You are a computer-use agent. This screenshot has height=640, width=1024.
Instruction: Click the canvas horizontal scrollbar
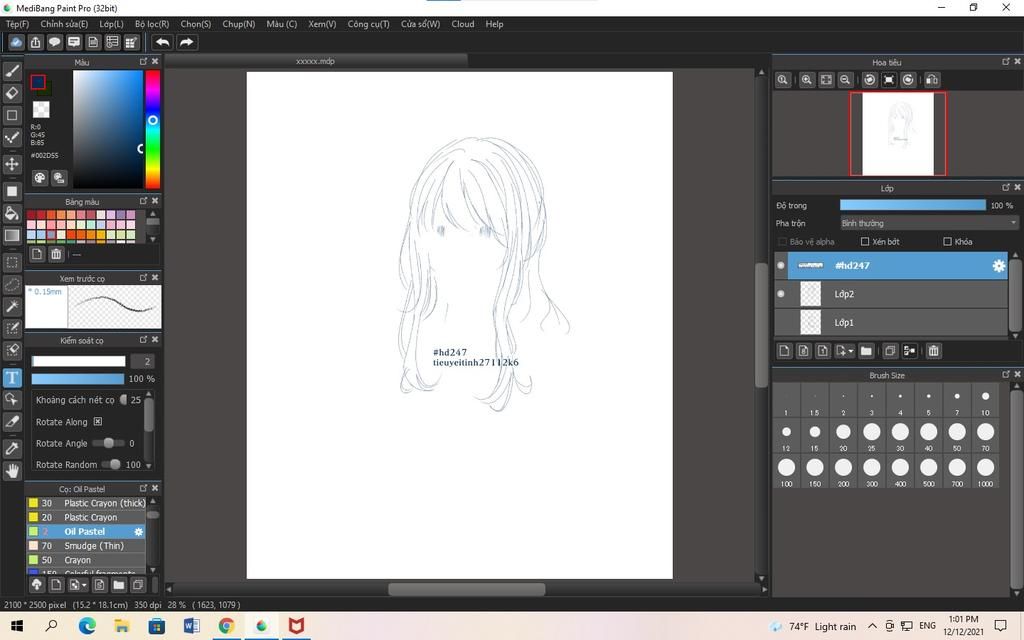point(466,589)
